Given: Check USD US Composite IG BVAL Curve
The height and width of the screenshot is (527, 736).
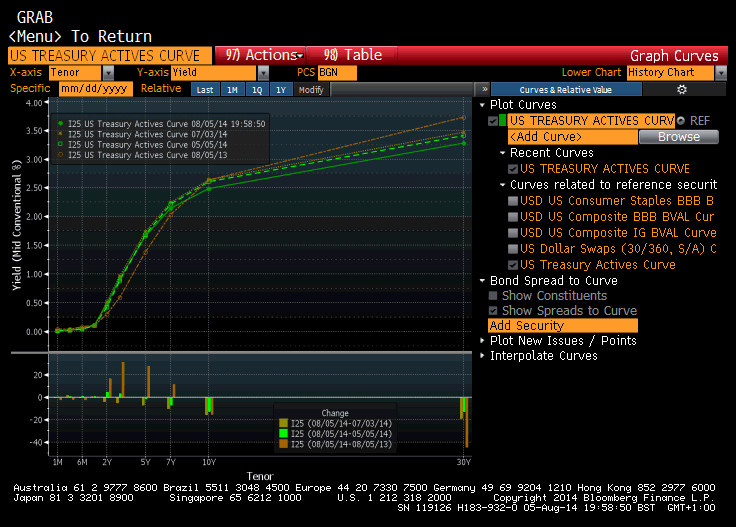Looking at the screenshot, I should (x=513, y=233).
